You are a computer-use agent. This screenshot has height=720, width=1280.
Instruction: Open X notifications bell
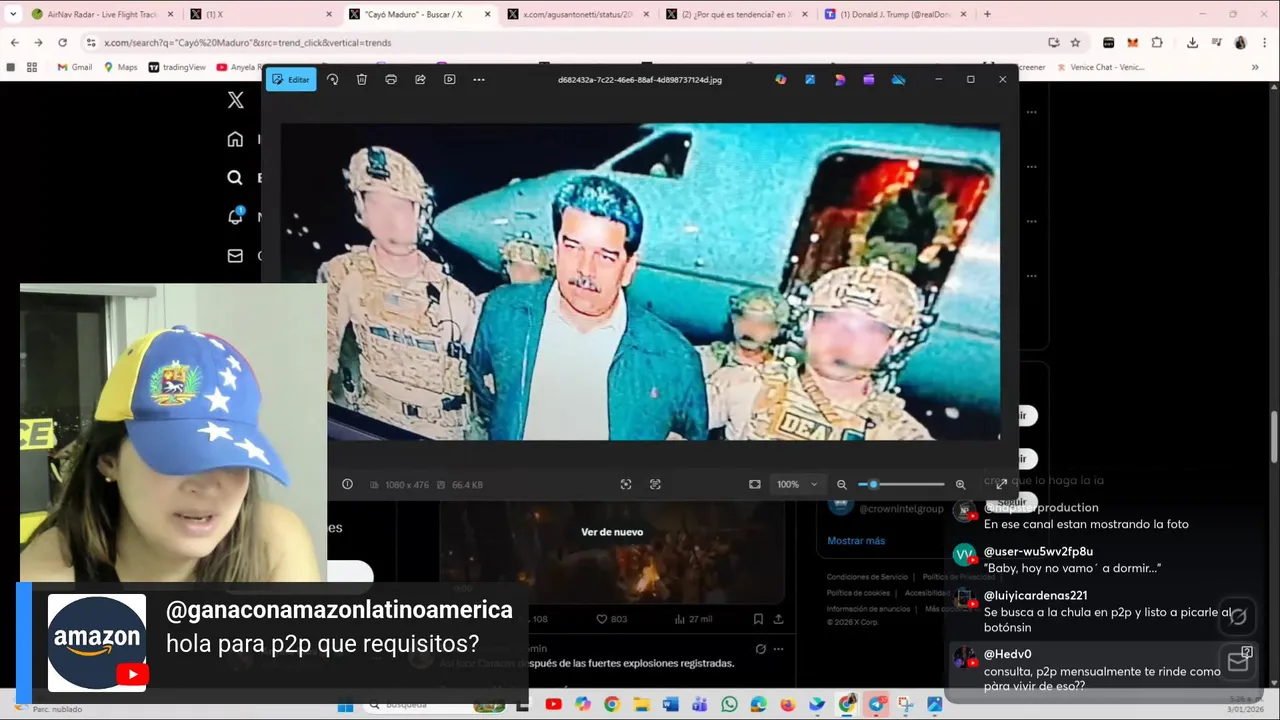click(x=235, y=216)
